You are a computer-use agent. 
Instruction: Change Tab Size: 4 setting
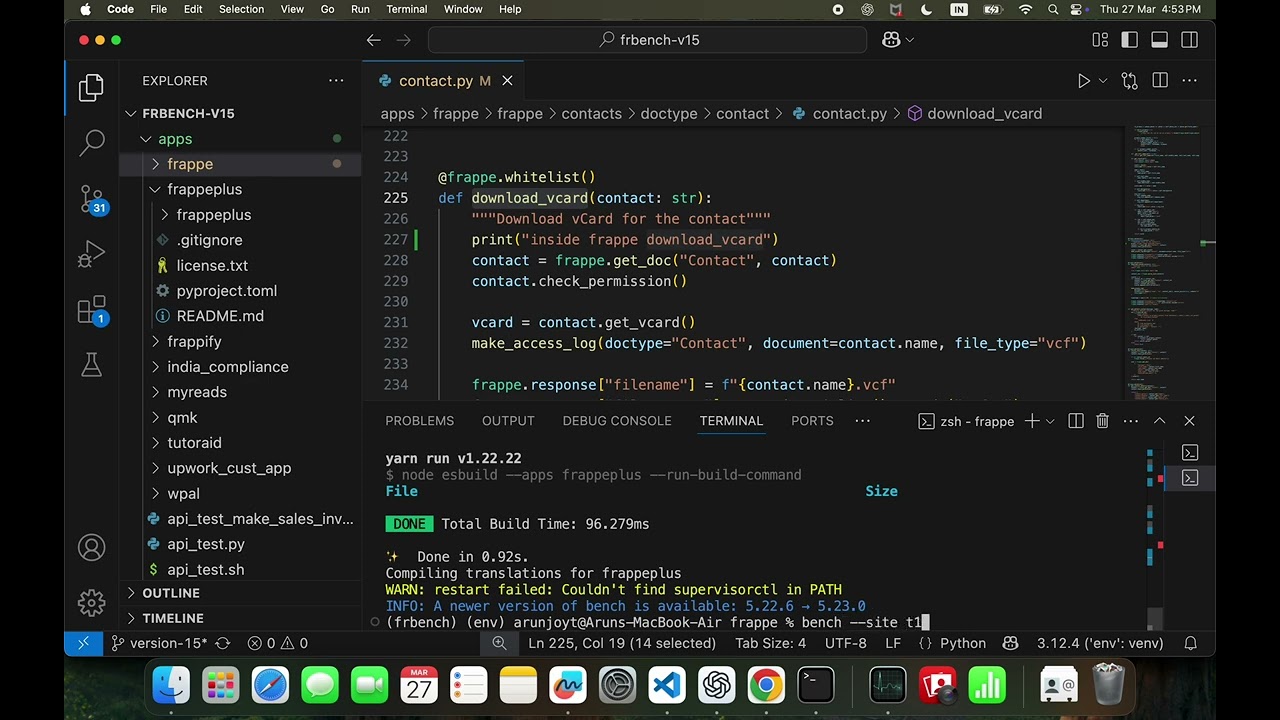tap(770, 644)
